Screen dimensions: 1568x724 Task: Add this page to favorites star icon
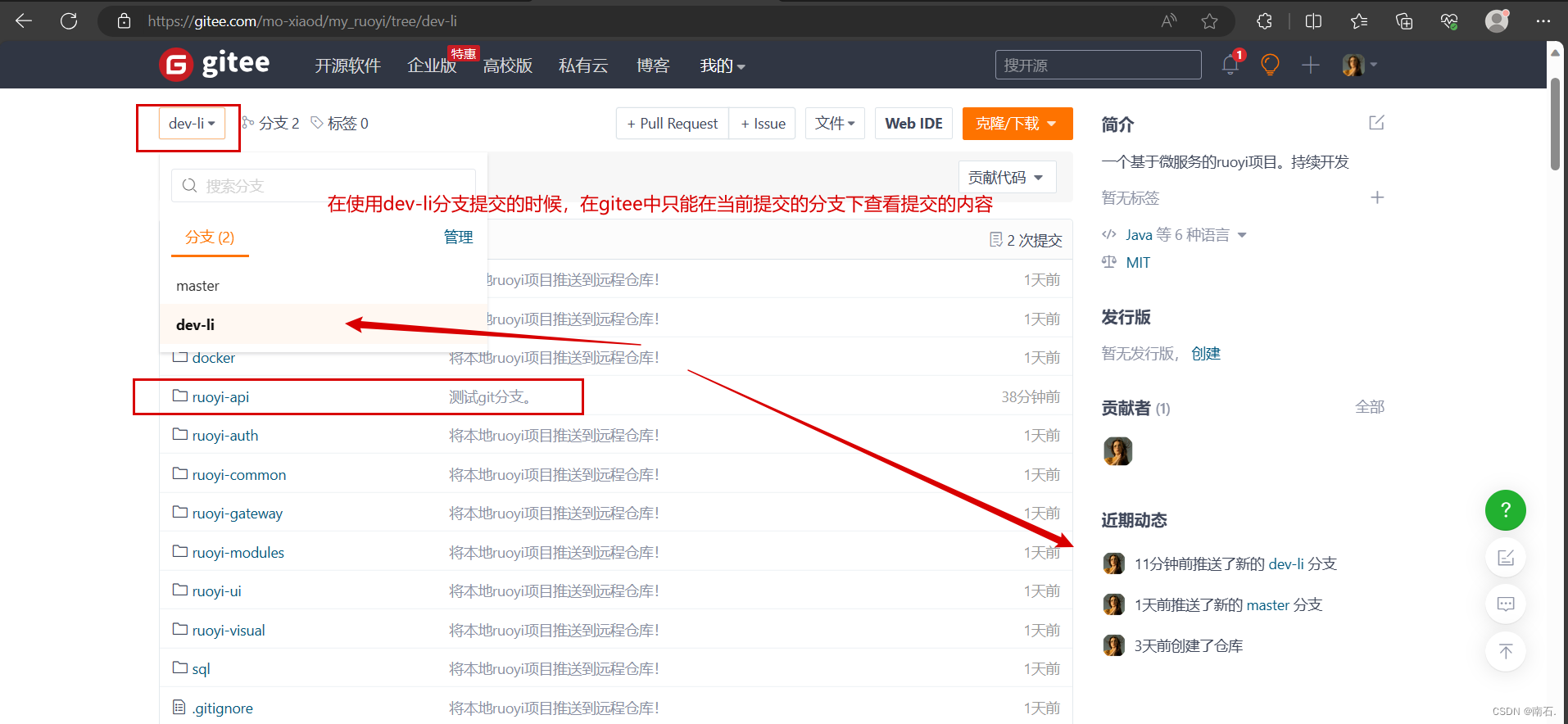coord(1209,21)
